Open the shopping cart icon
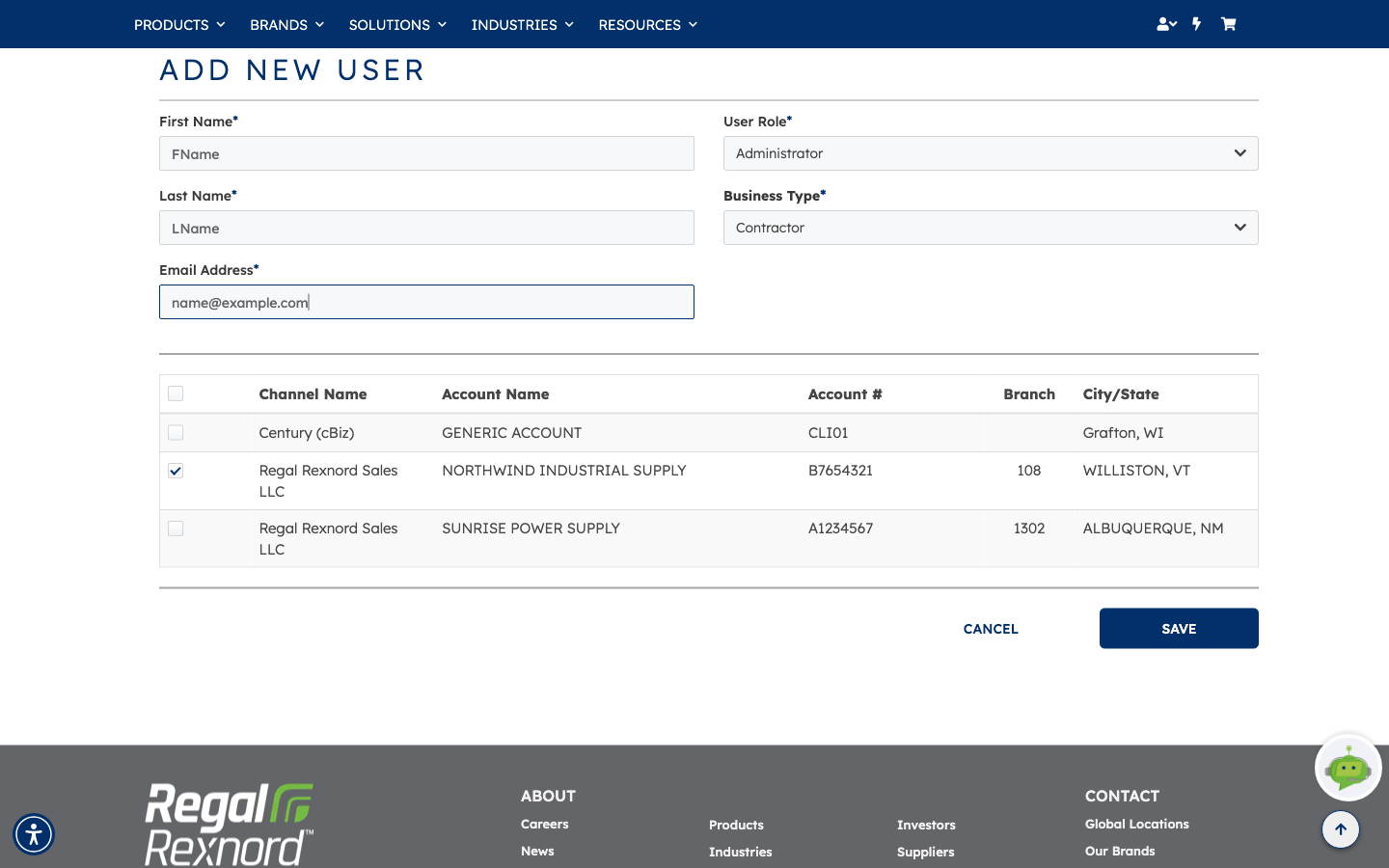 pyautogui.click(x=1228, y=24)
